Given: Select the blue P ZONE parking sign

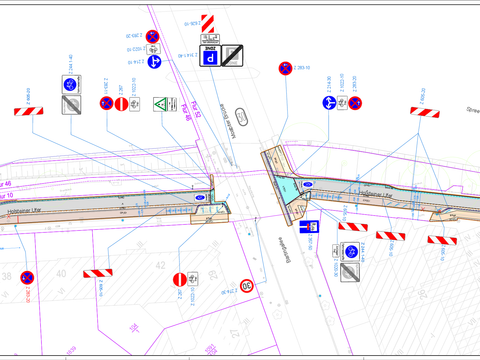Looking at the screenshot, I should point(210,56).
